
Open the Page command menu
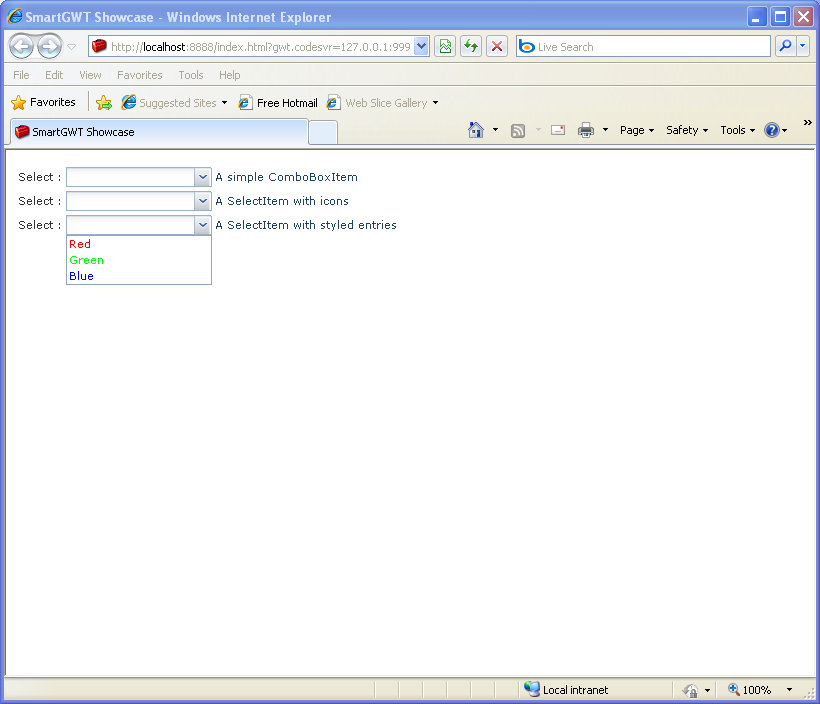point(636,130)
